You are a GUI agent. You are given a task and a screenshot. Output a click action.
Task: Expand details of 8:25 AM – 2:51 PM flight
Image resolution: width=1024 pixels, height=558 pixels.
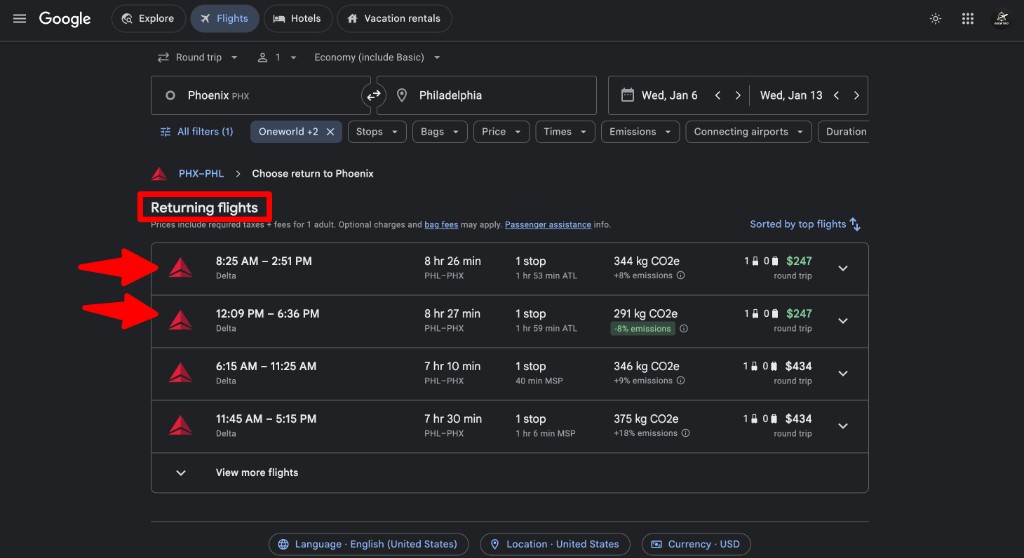point(843,269)
